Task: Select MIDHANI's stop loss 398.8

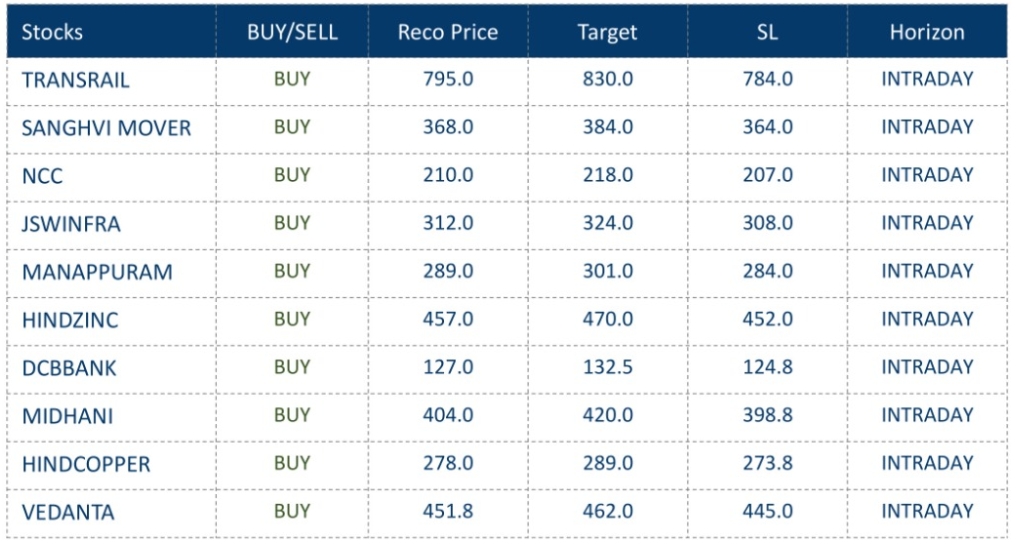Action: 768,415
